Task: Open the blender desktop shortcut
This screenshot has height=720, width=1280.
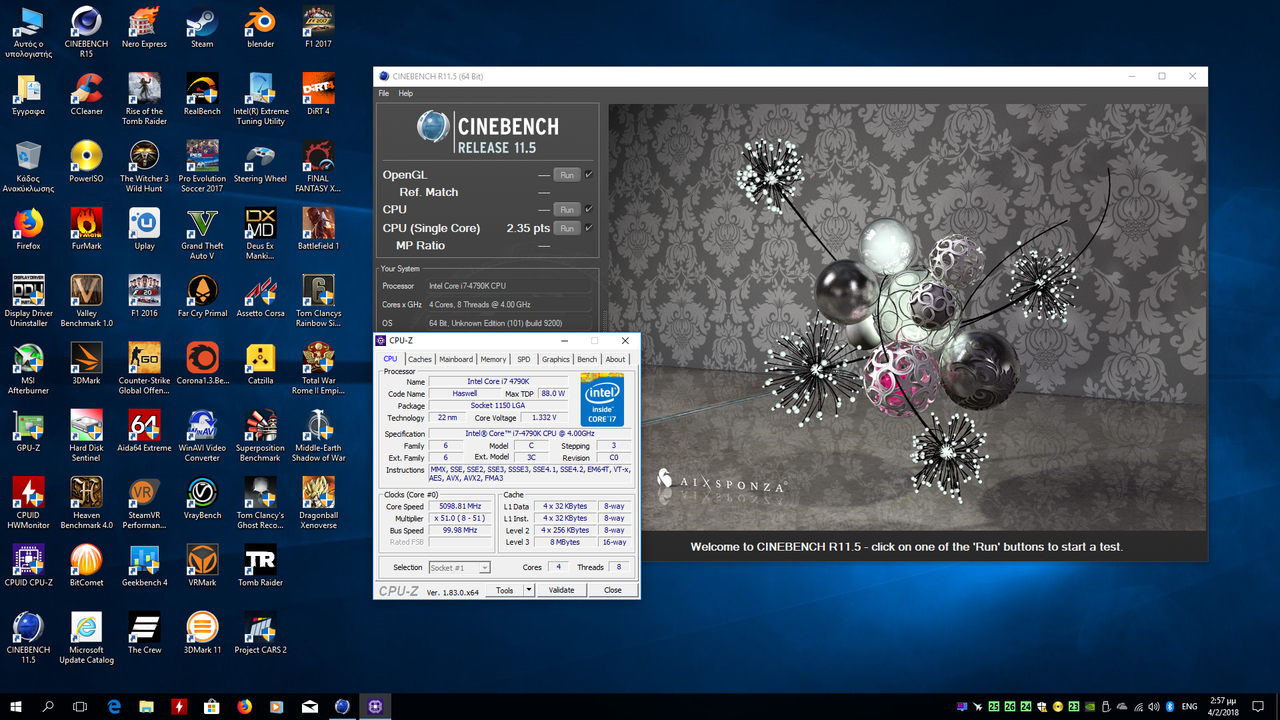Action: click(260, 27)
